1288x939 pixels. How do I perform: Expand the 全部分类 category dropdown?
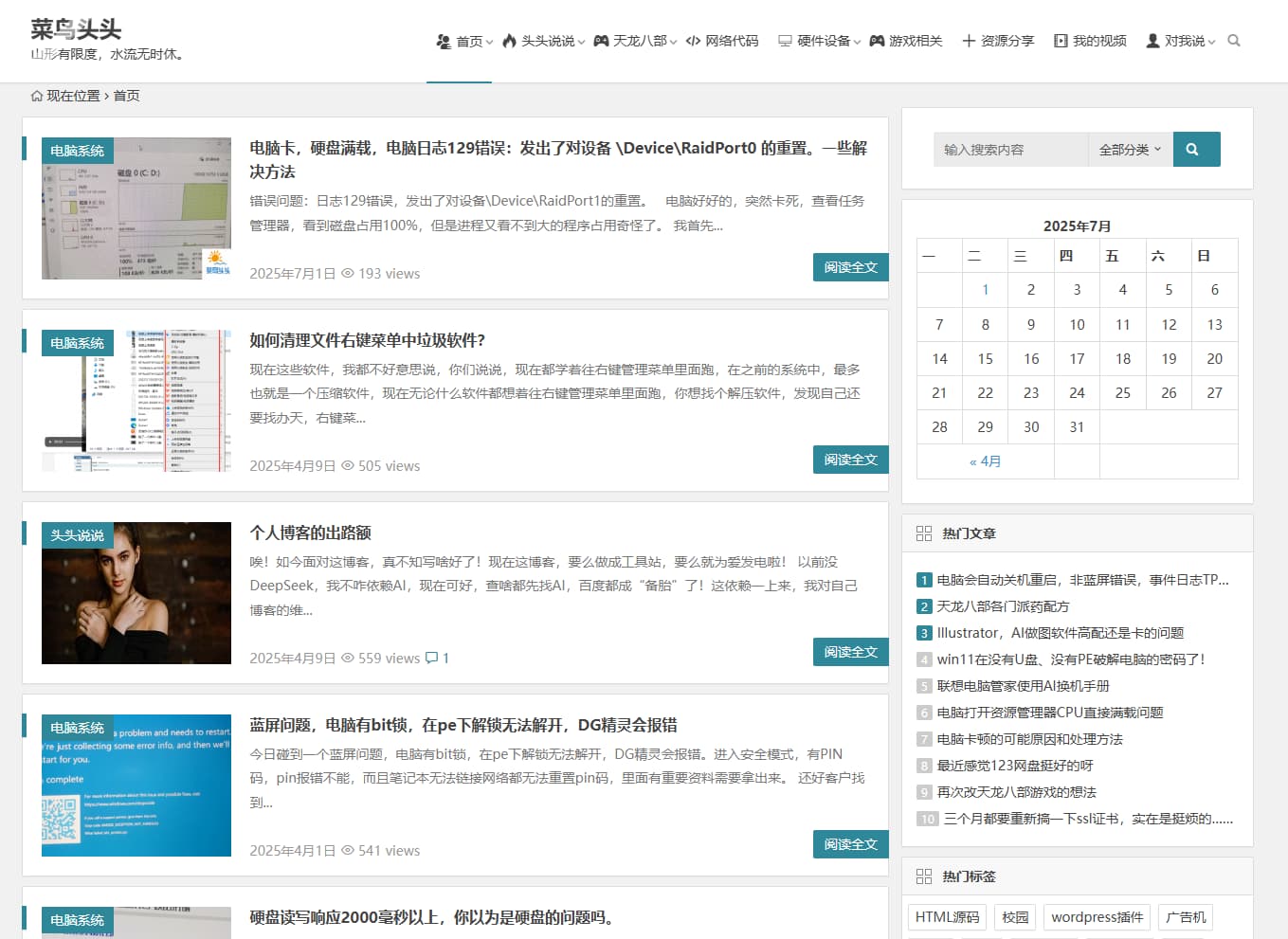click(x=1130, y=149)
